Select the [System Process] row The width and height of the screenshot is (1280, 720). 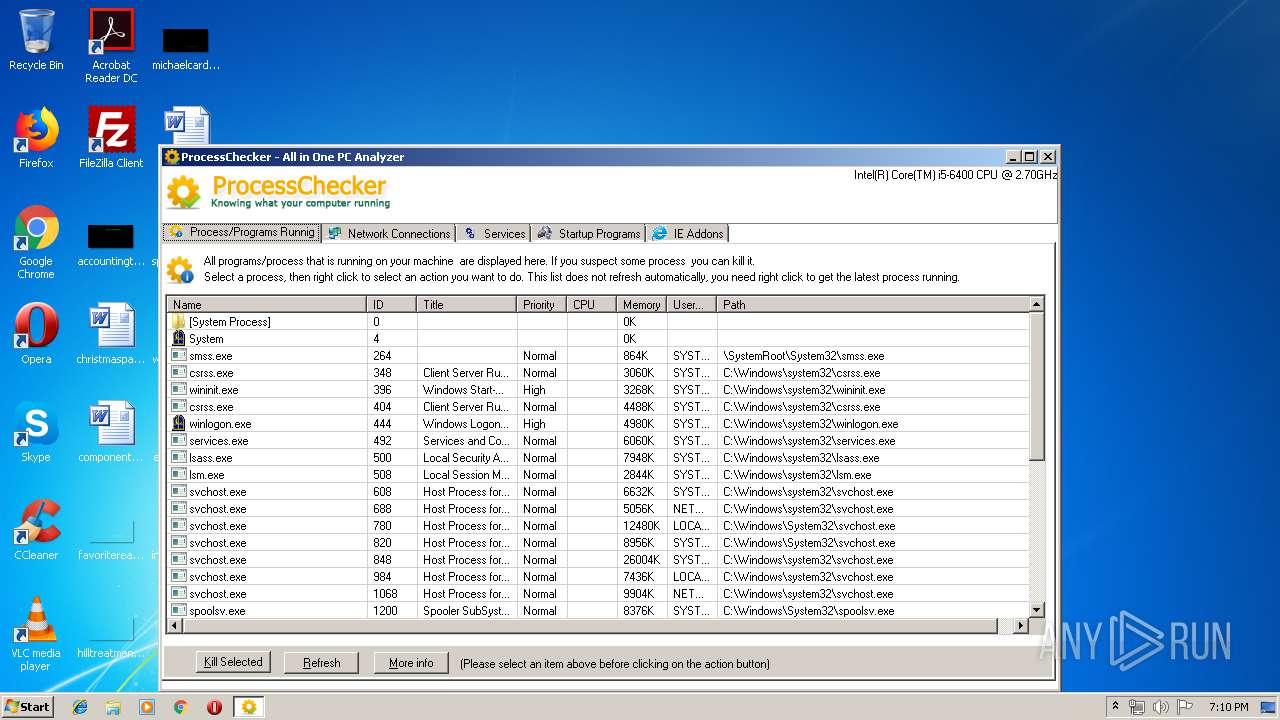click(597, 322)
